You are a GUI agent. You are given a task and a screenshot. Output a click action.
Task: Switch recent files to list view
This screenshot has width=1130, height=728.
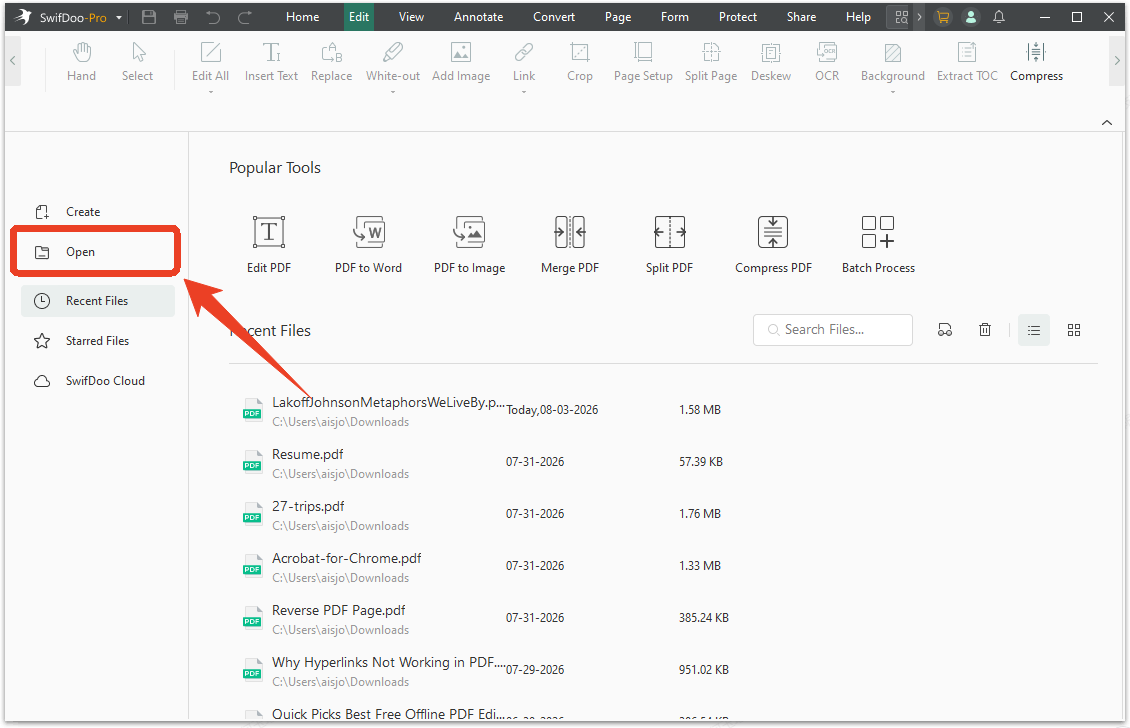[x=1033, y=330]
